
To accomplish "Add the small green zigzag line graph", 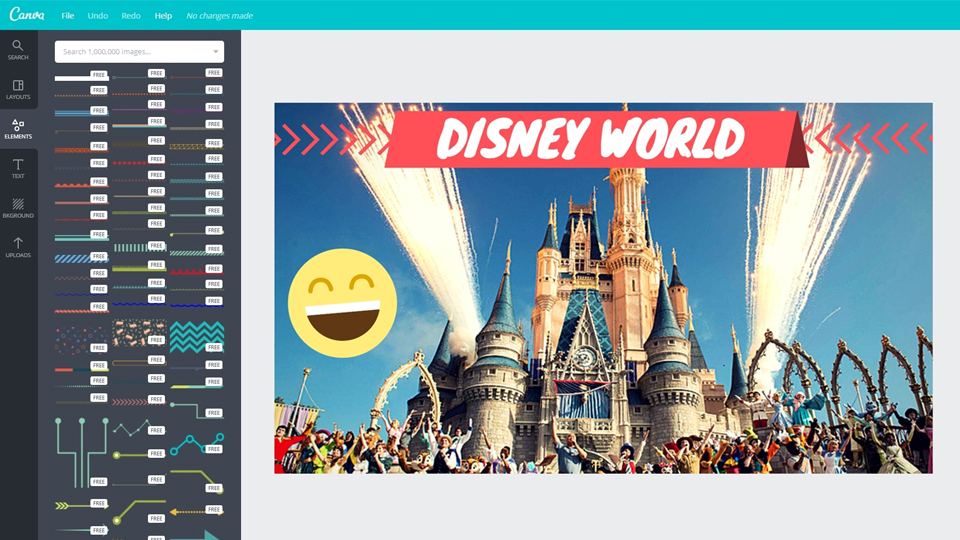I will click(139, 428).
